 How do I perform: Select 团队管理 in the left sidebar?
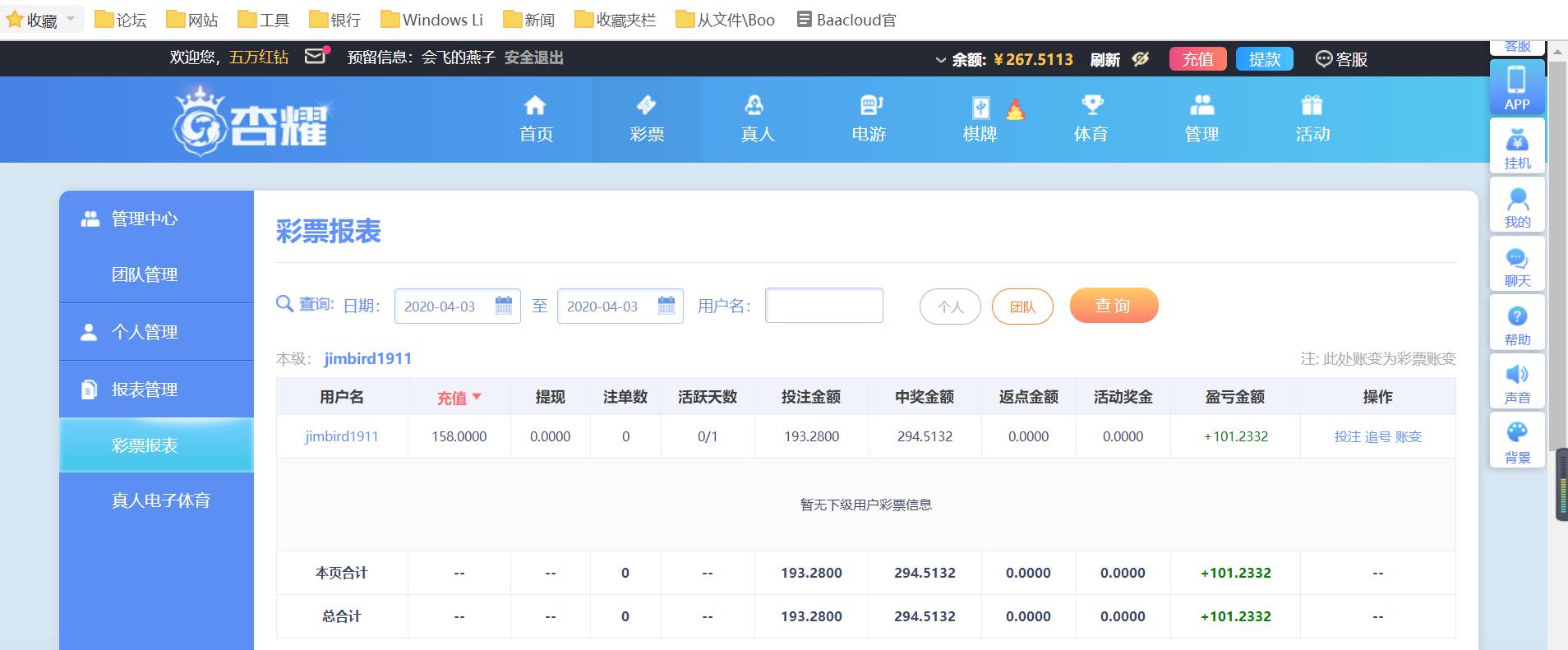tap(145, 274)
